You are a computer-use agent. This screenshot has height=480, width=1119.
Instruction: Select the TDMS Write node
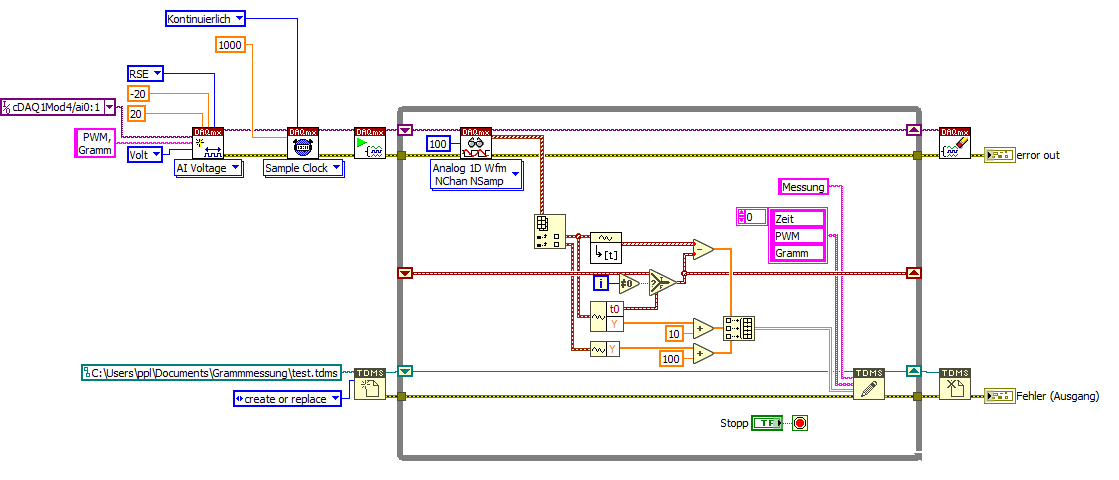[x=869, y=384]
